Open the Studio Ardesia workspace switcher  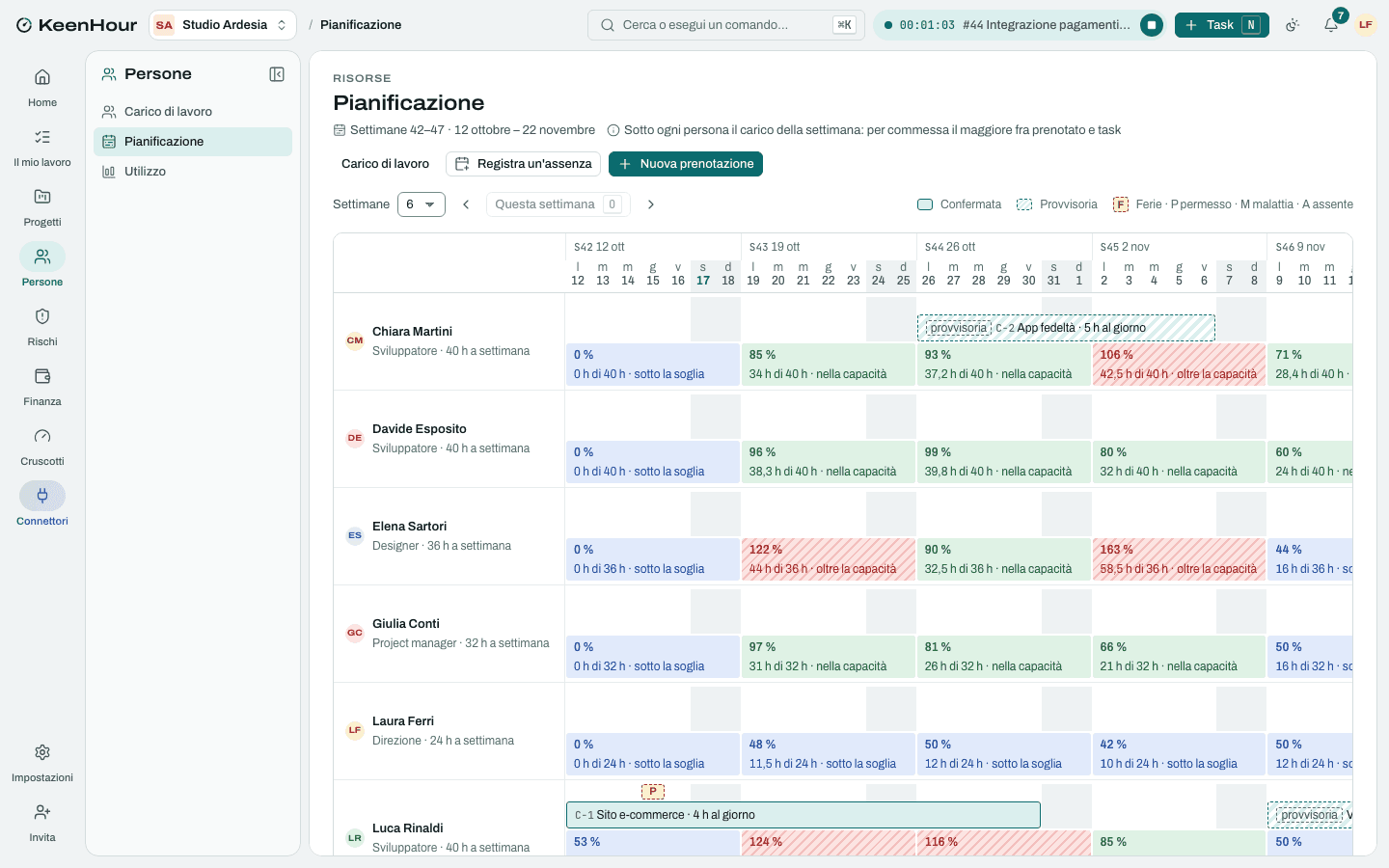(x=223, y=25)
